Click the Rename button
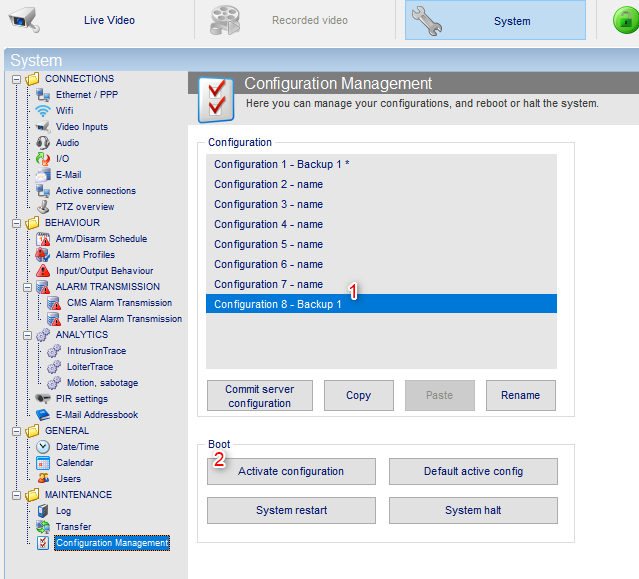 [520, 396]
